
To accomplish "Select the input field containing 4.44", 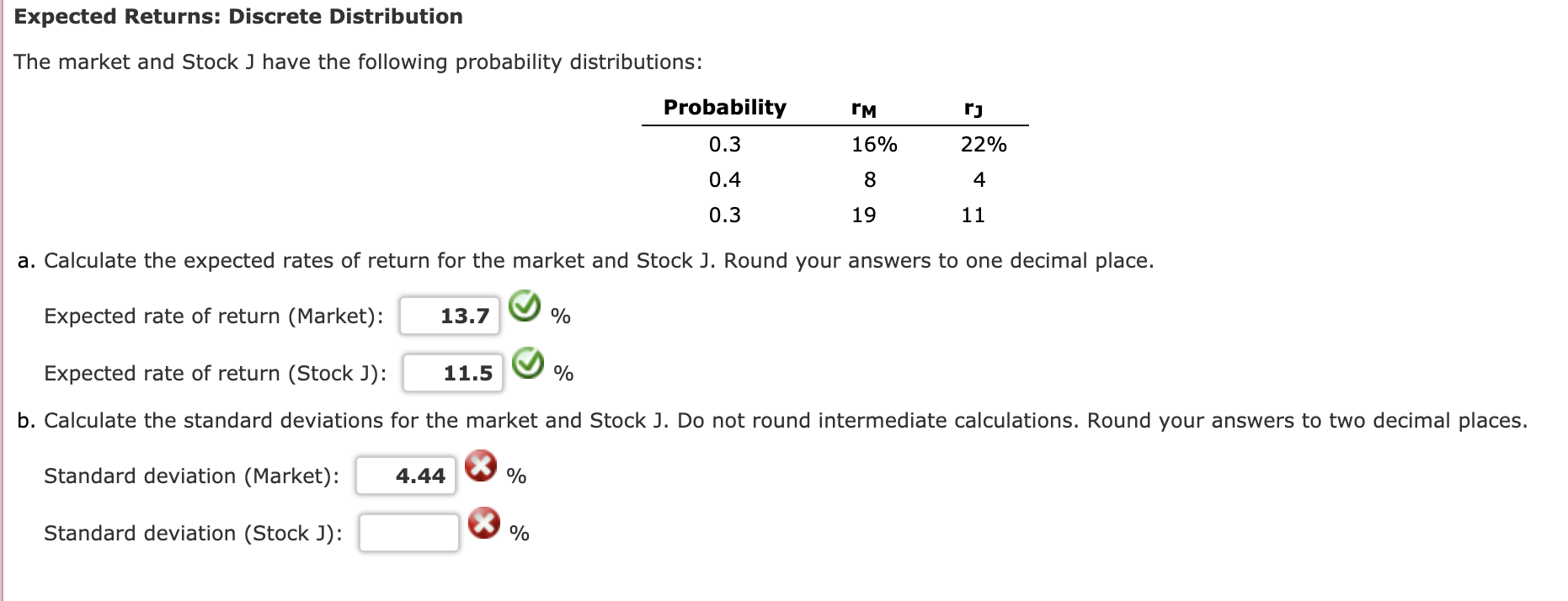I will coord(405,476).
